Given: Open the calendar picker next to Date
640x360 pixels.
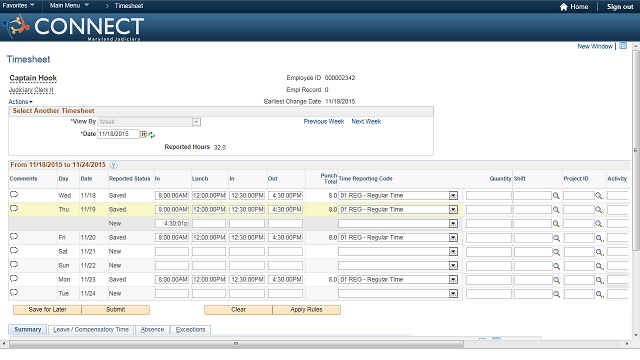Looking at the screenshot, I should click(x=143, y=134).
